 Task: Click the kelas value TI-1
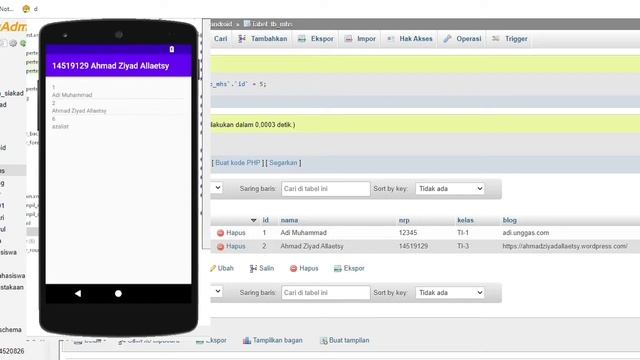click(463, 233)
